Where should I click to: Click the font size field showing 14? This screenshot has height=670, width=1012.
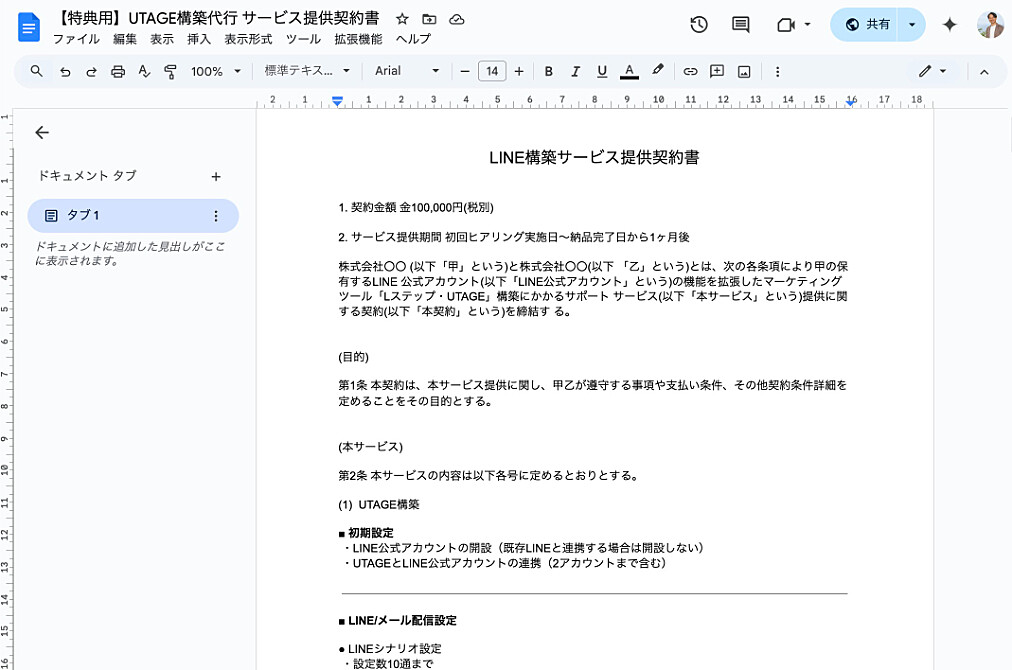pyautogui.click(x=492, y=71)
